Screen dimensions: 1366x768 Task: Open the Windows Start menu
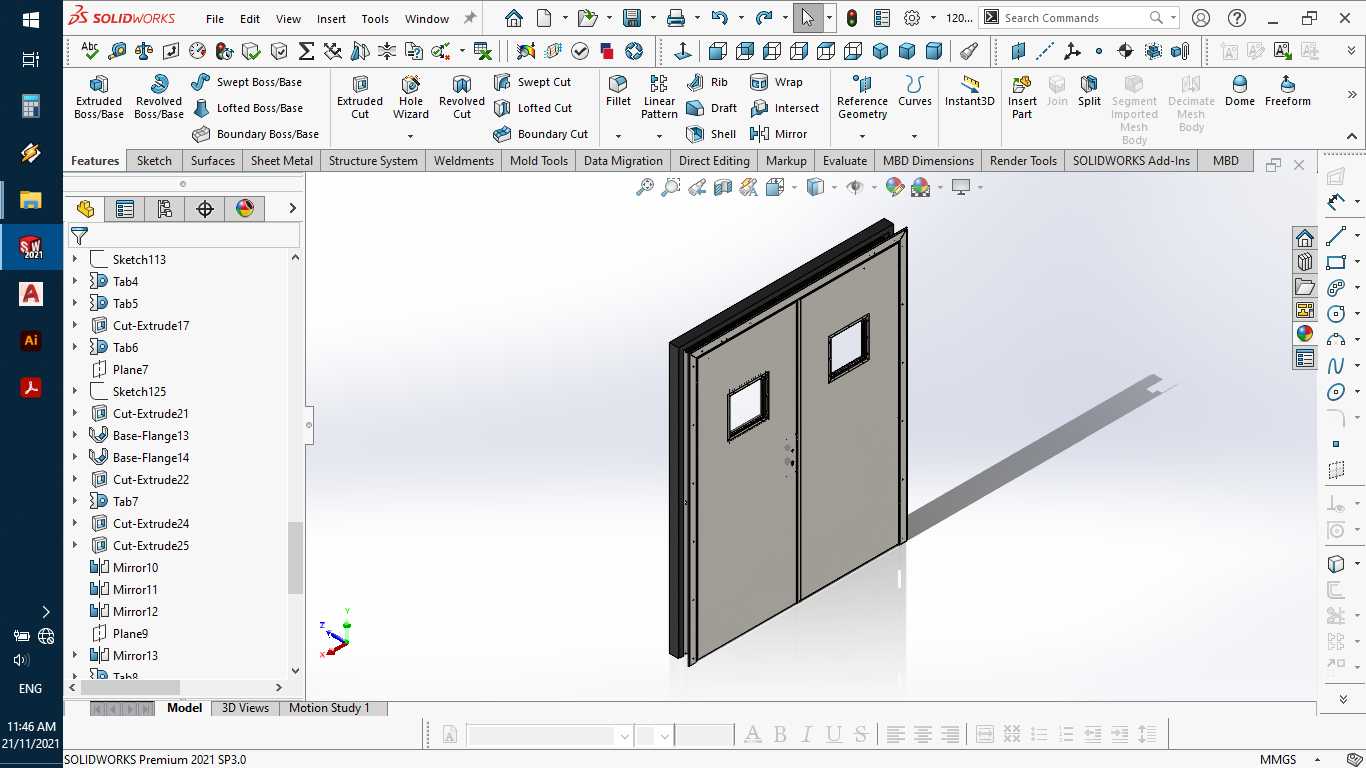point(31,20)
